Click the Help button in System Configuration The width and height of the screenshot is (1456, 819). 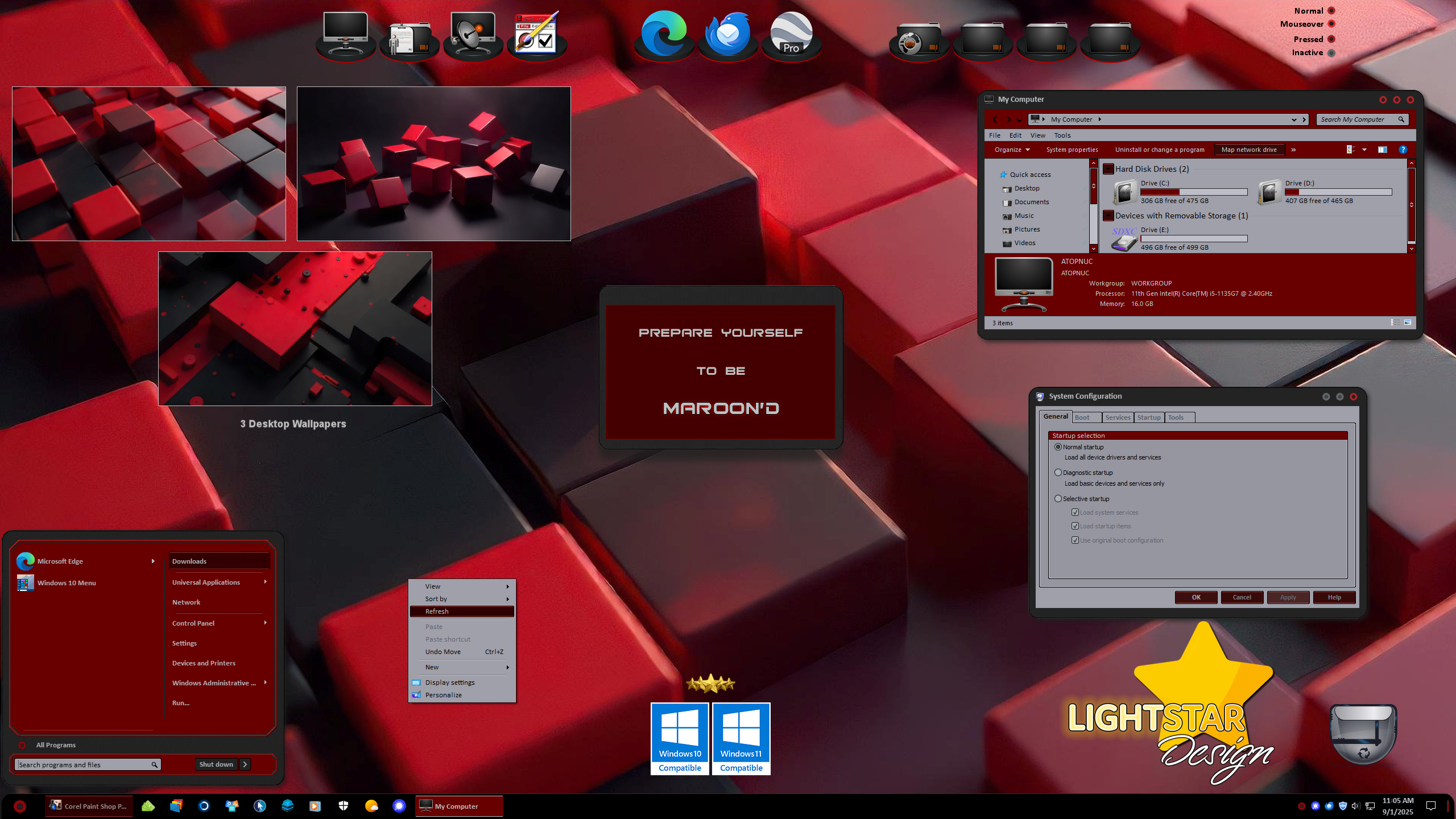(1334, 597)
